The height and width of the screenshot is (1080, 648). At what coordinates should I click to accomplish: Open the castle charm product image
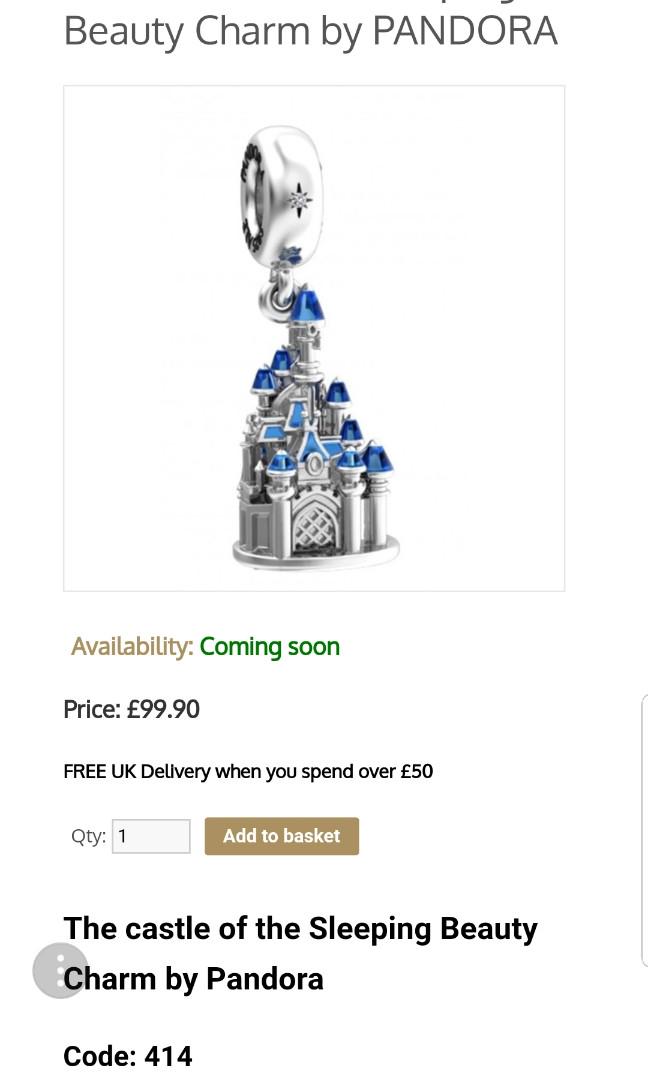coord(314,338)
